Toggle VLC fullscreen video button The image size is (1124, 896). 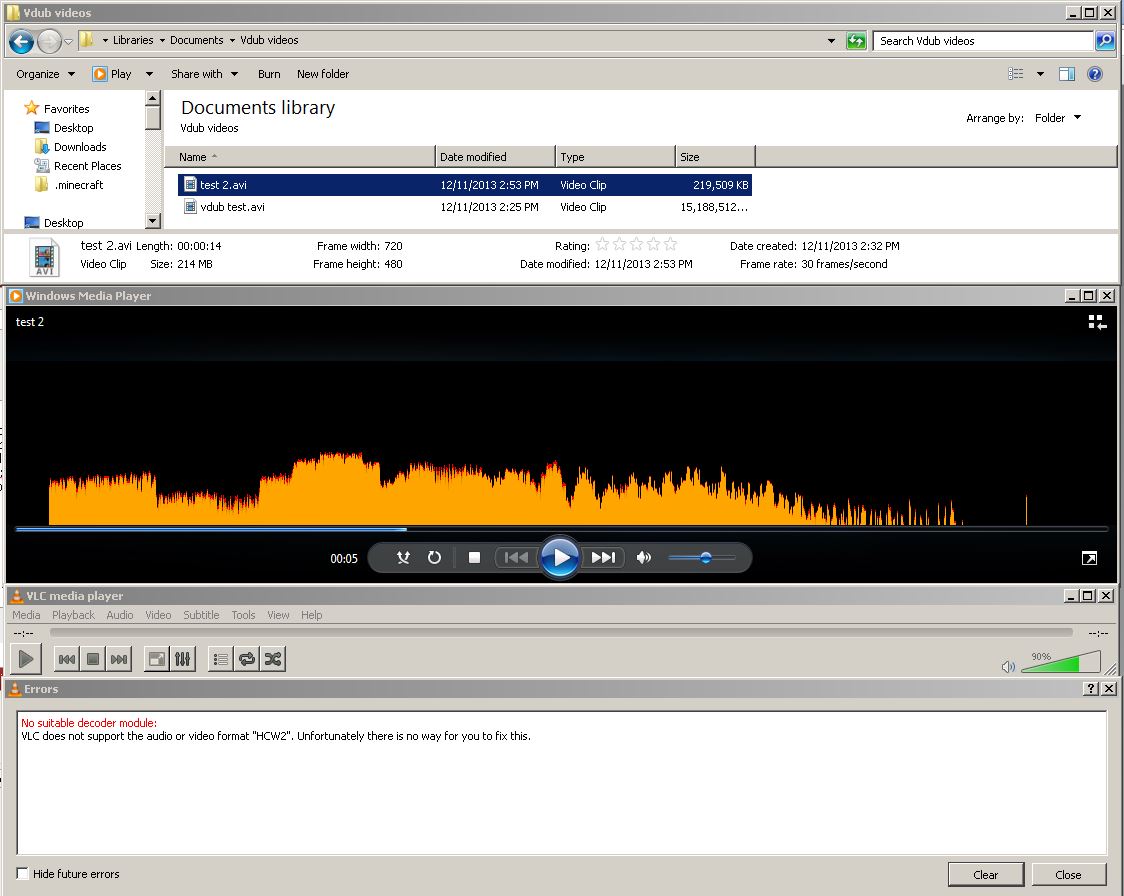[156, 659]
